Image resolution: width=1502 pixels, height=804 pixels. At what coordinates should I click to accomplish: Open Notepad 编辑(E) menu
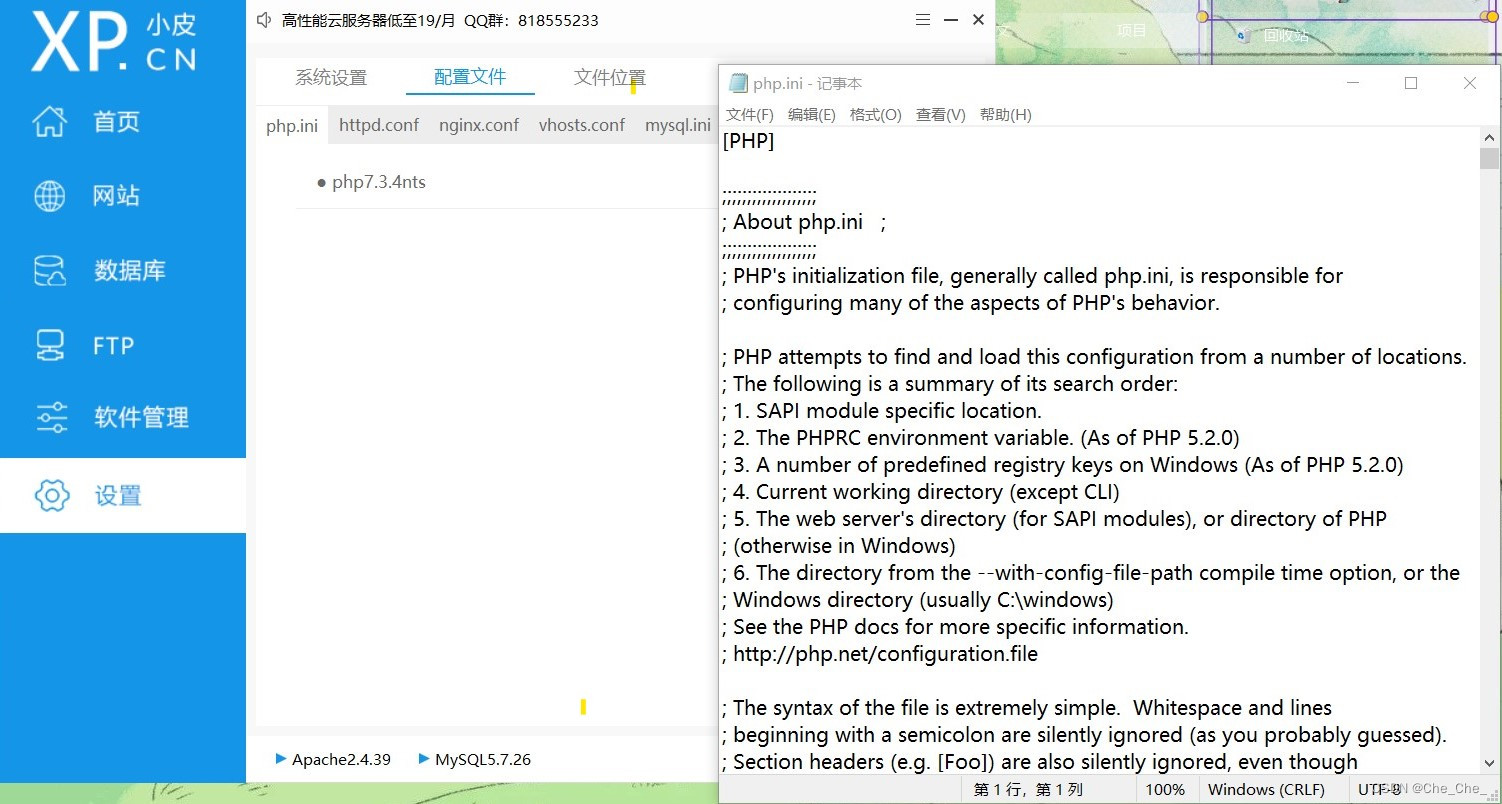[812, 115]
